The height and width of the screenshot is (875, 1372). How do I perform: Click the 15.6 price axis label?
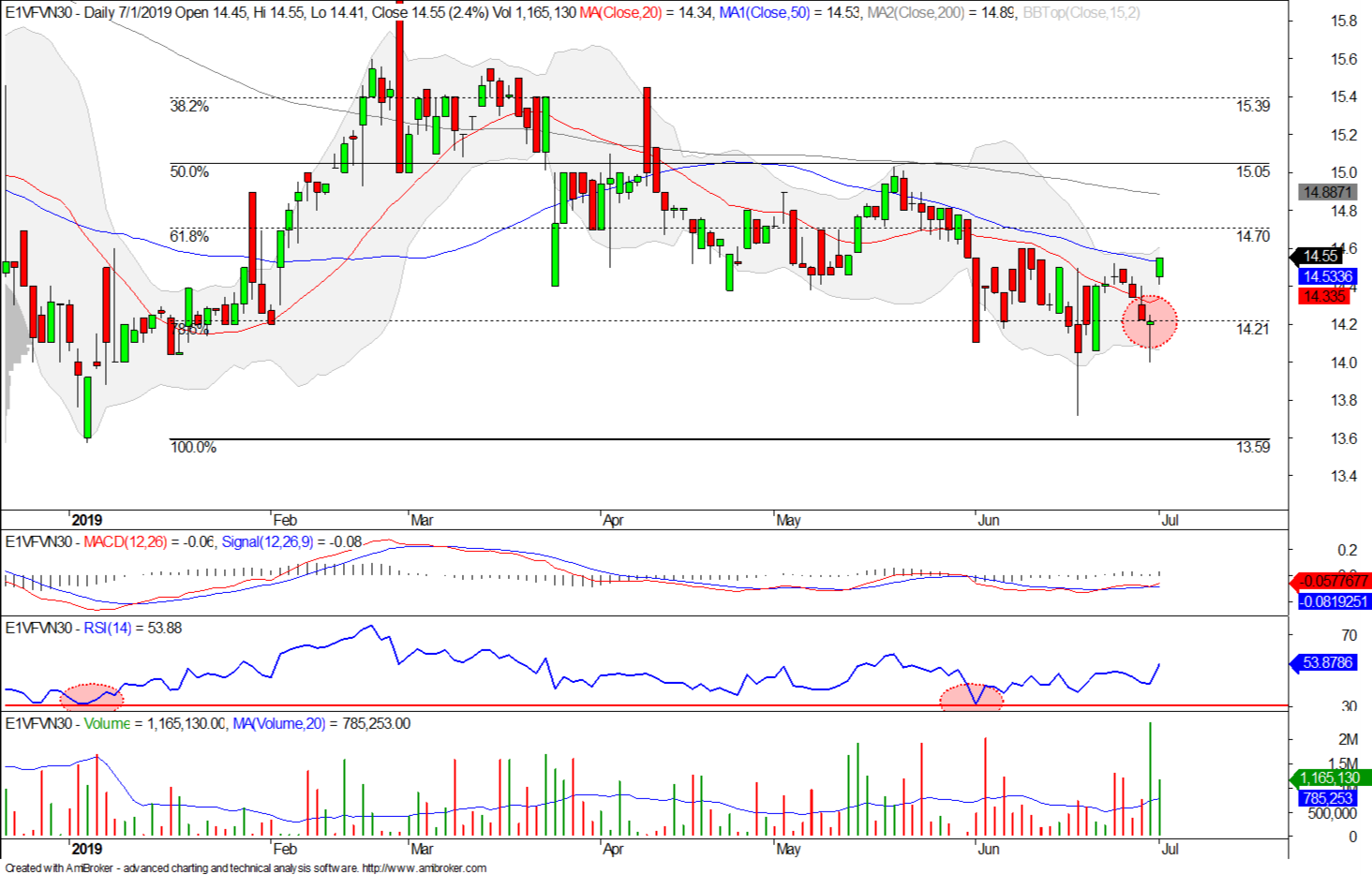pyautogui.click(x=1344, y=60)
